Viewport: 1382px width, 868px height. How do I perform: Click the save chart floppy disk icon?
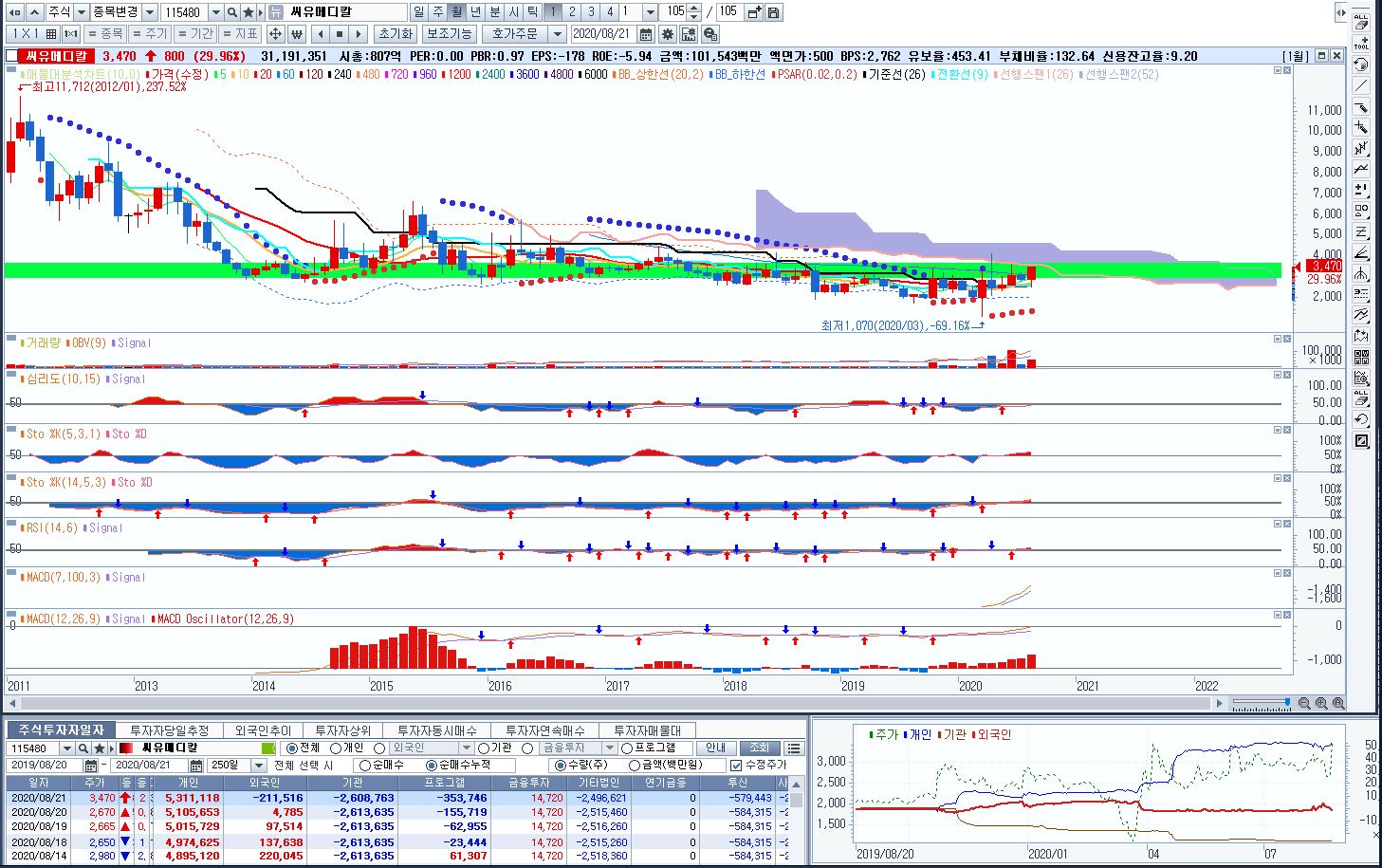pyautogui.click(x=774, y=12)
